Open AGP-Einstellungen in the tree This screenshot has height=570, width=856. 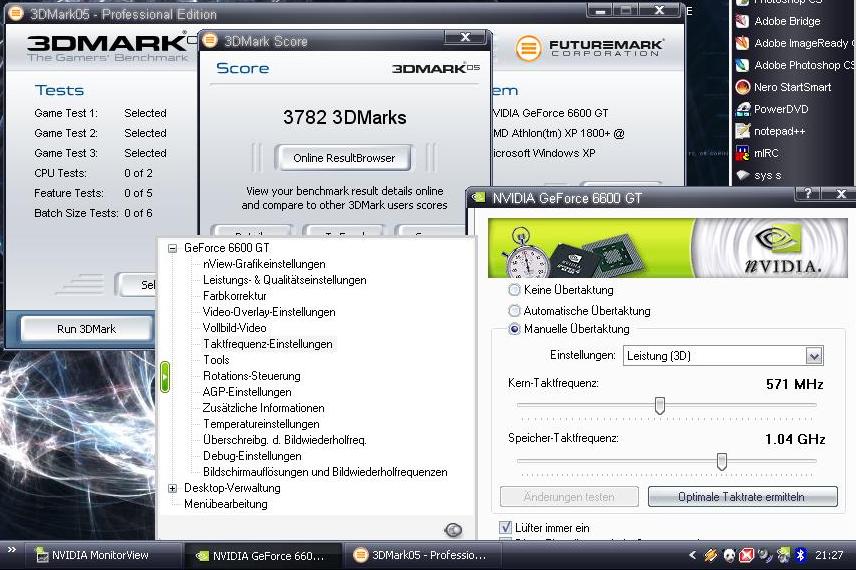coord(247,392)
